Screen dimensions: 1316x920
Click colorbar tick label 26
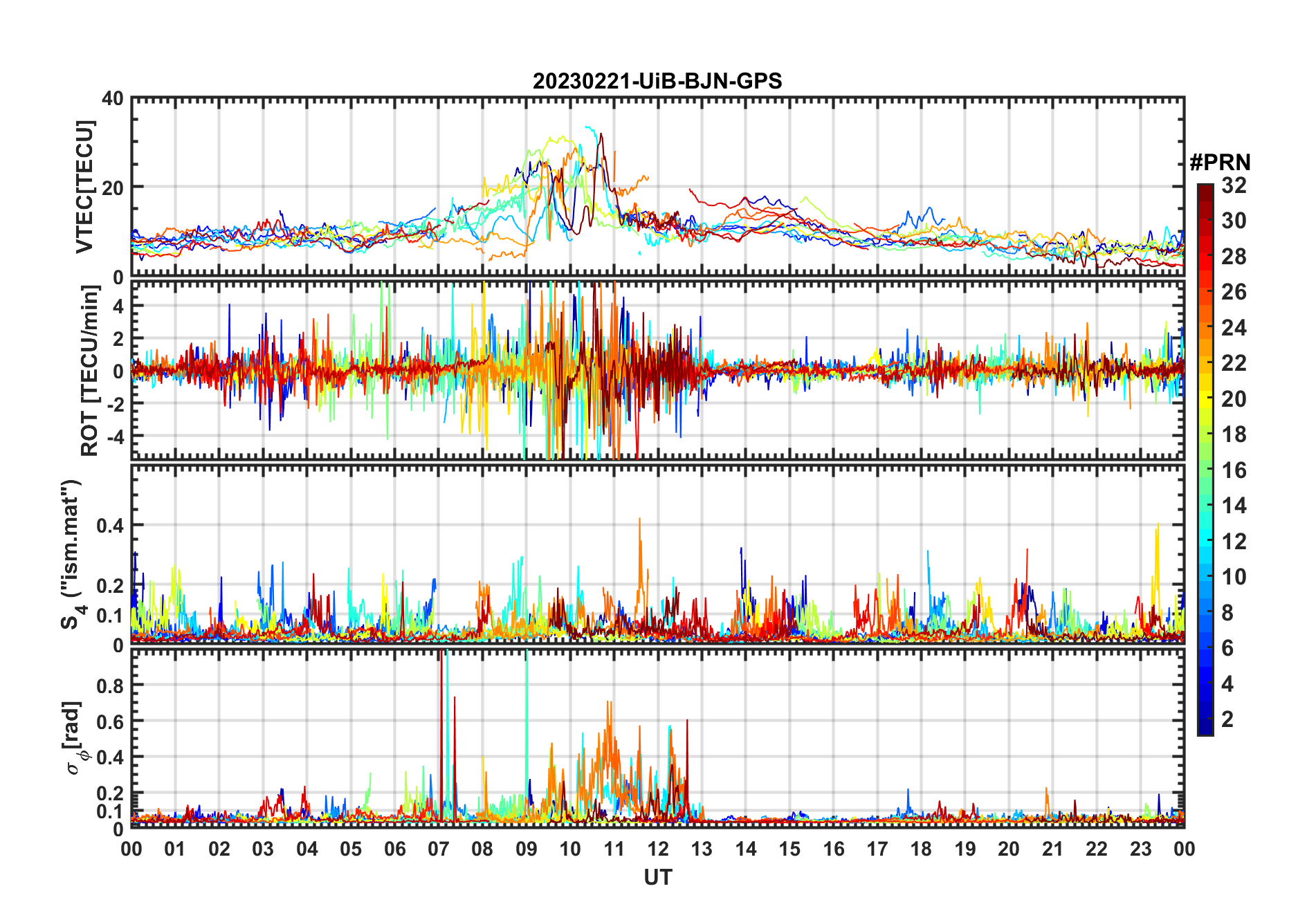1234,292
